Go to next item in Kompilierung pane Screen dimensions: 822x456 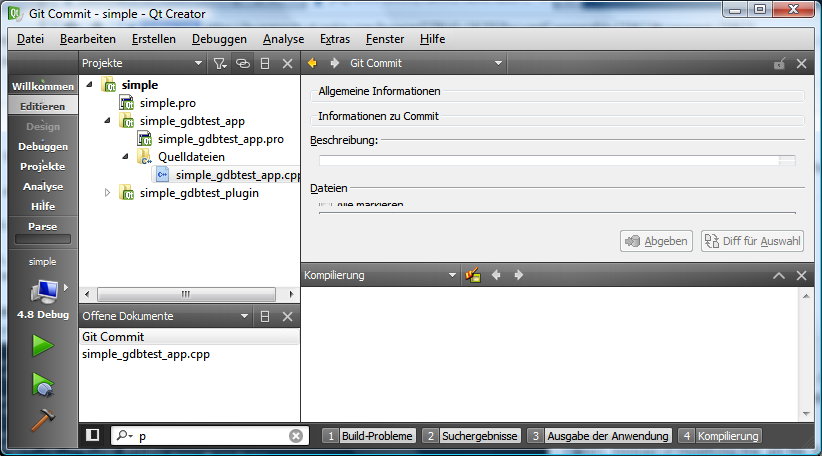tap(518, 275)
